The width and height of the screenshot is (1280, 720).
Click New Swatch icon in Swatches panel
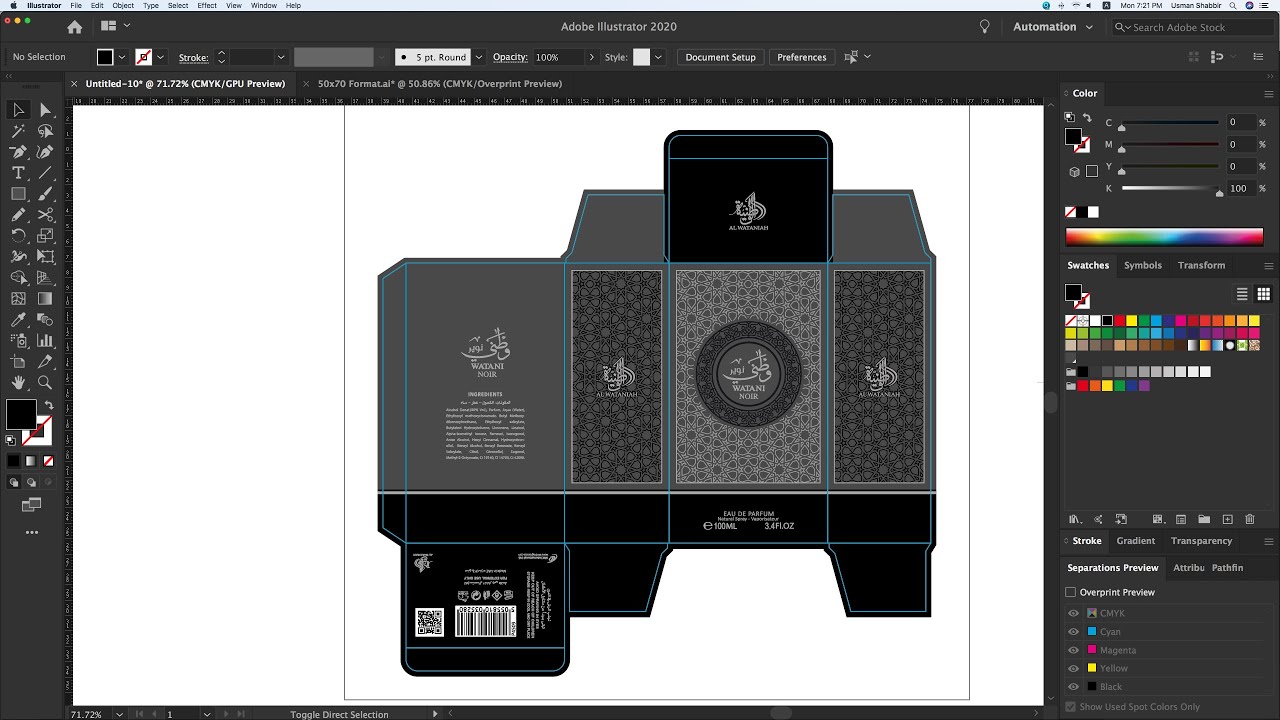1228,519
